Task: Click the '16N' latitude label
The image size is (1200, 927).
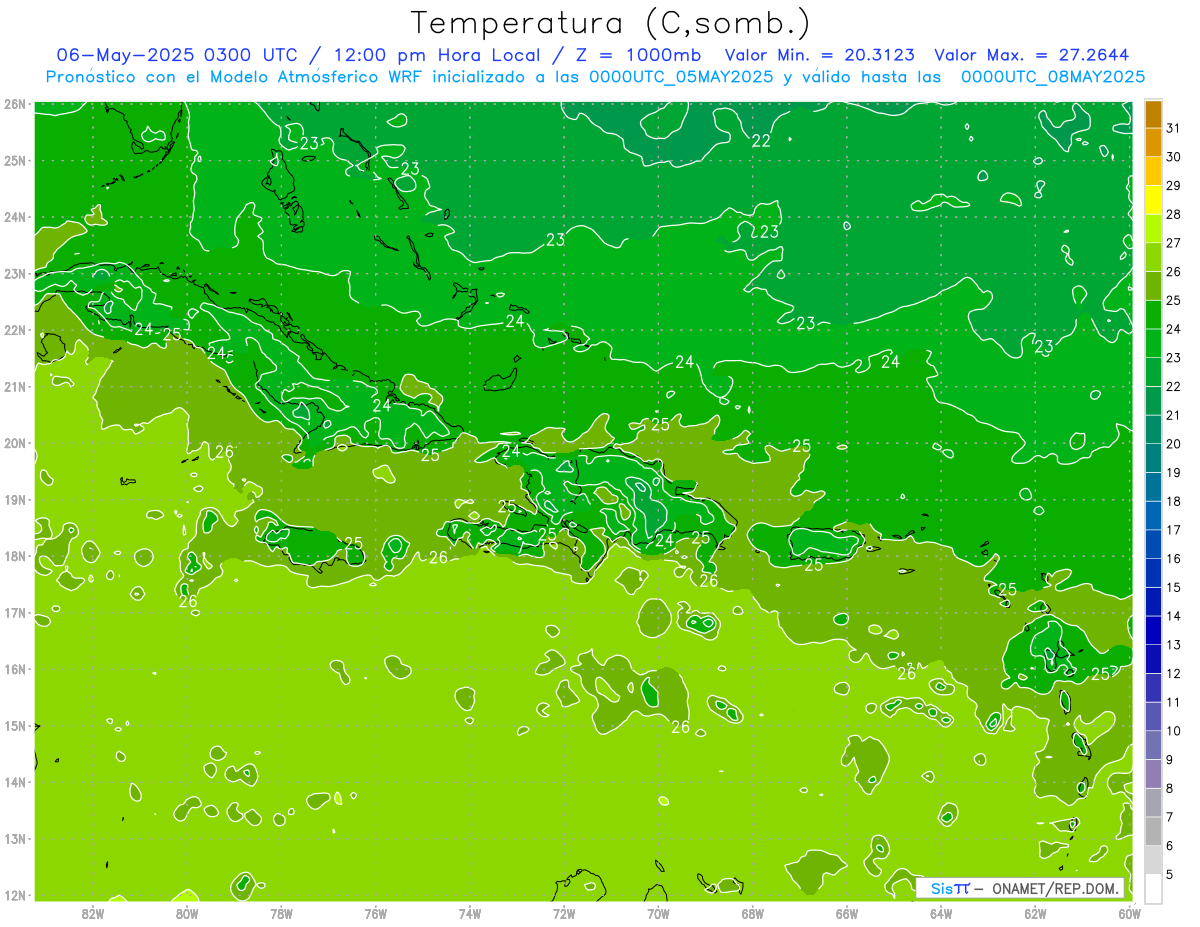Action: [x=14, y=669]
